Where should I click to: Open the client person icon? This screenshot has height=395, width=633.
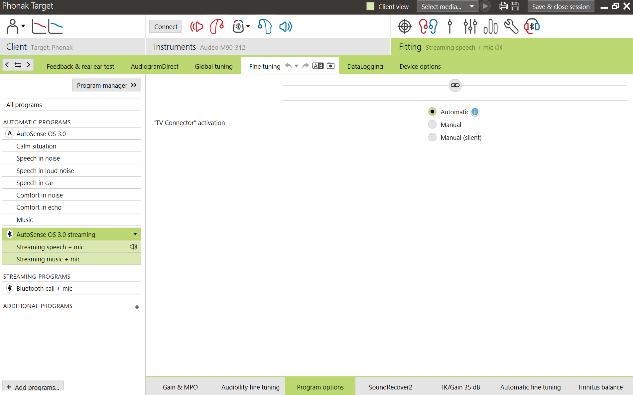[x=13, y=27]
